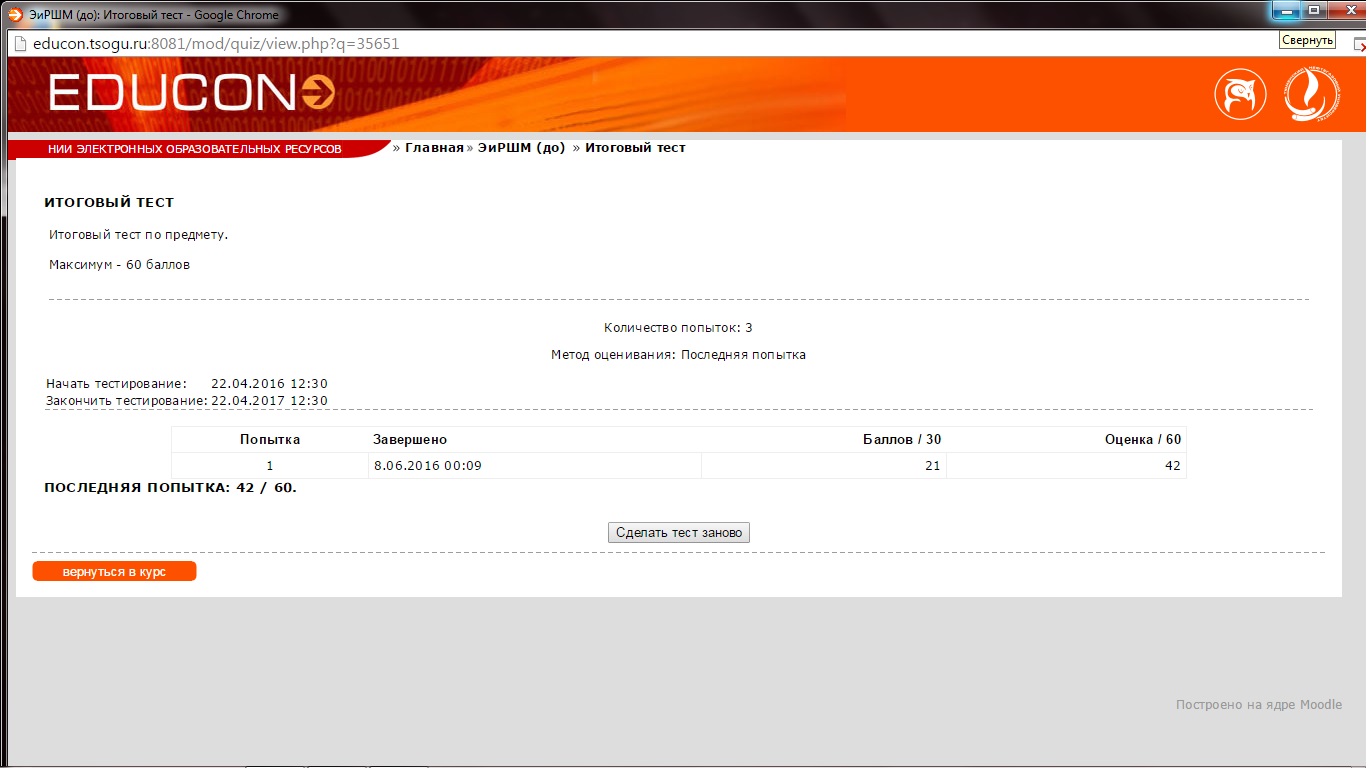Open the ЭиРШМ (до) course breadcrumb
1369x768 pixels.
click(521, 148)
